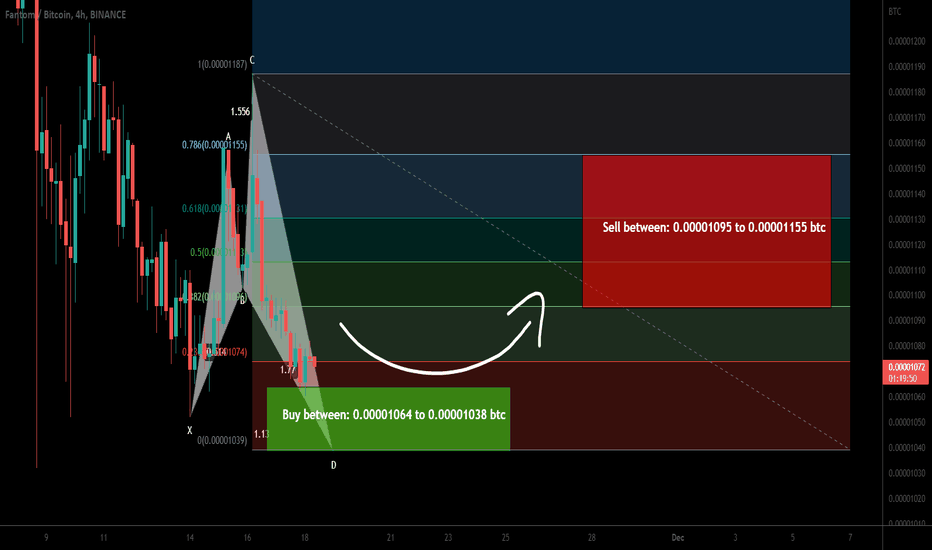932x550 pixels.
Task: Click the 0.786(0.00001155) Fibonacci level label
Action: tap(215, 144)
